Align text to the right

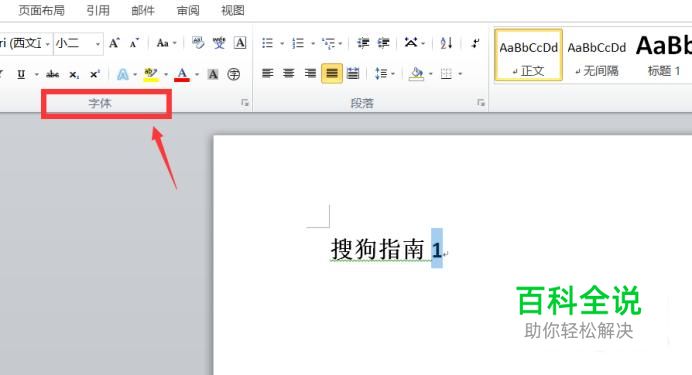tap(310, 74)
